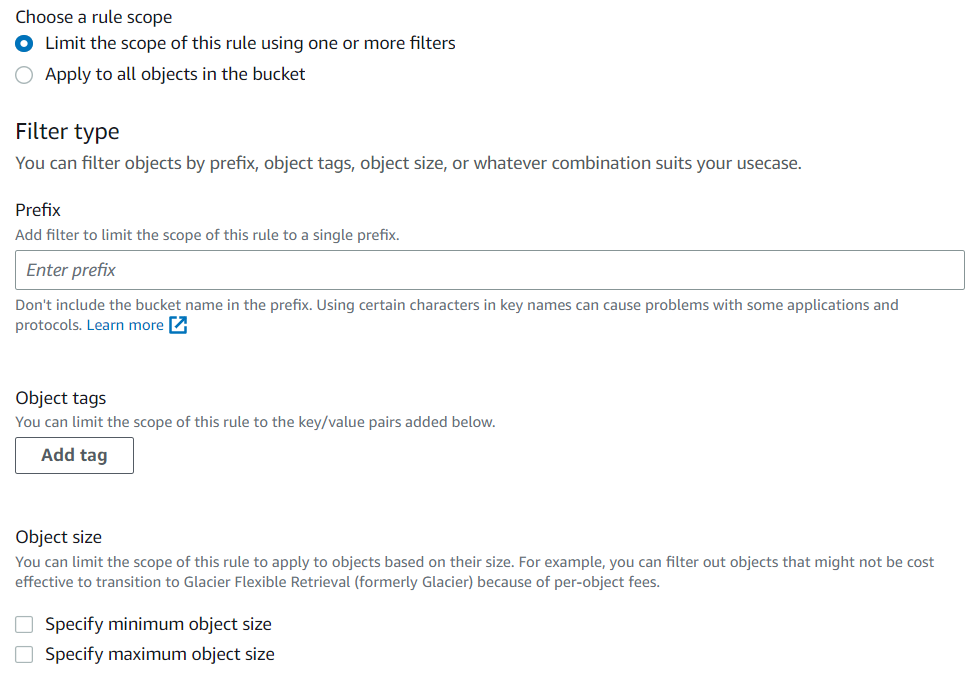Open the Learn more link
The height and width of the screenshot is (677, 975).
coord(125,325)
